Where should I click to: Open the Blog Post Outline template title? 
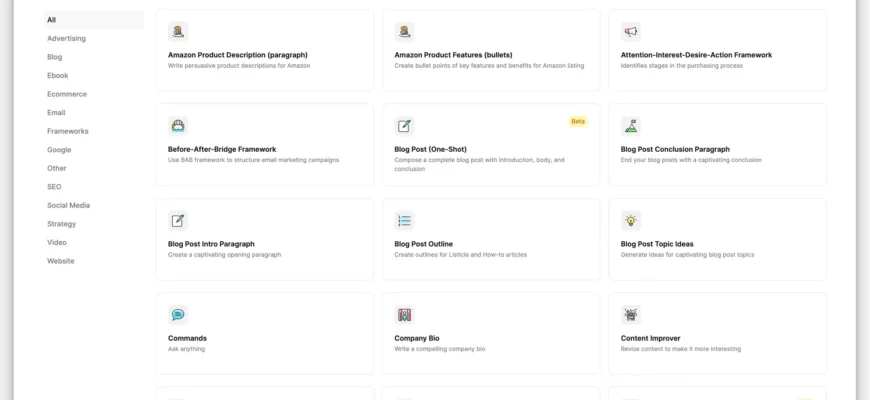click(x=425, y=244)
